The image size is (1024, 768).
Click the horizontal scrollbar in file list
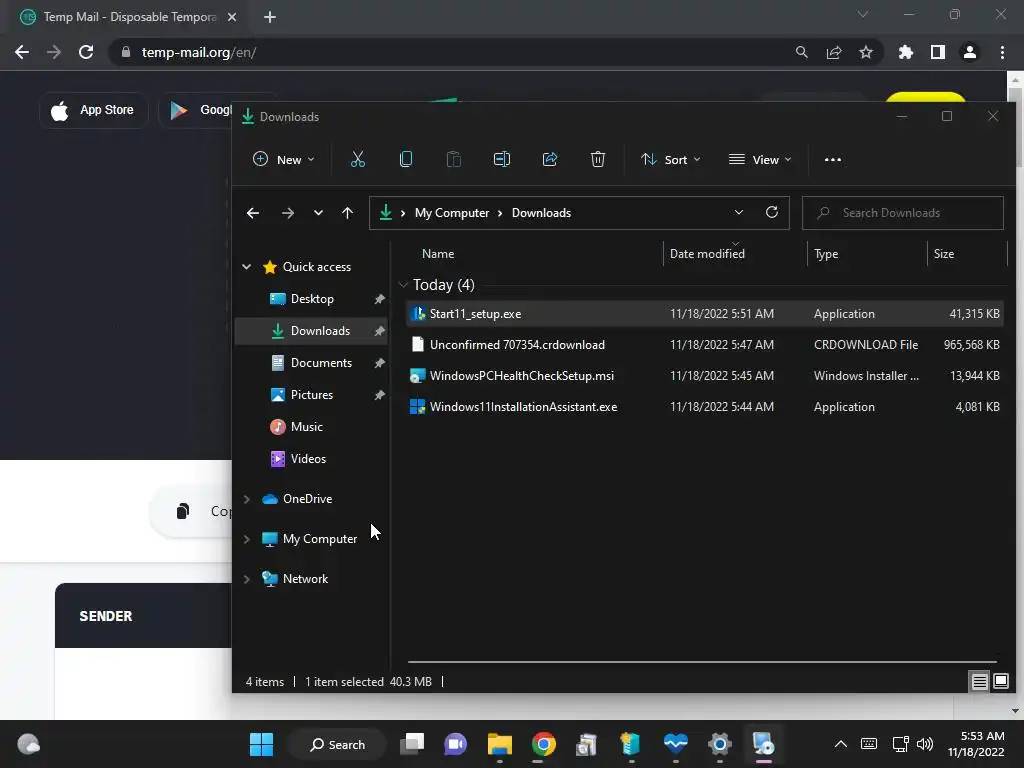(702, 662)
